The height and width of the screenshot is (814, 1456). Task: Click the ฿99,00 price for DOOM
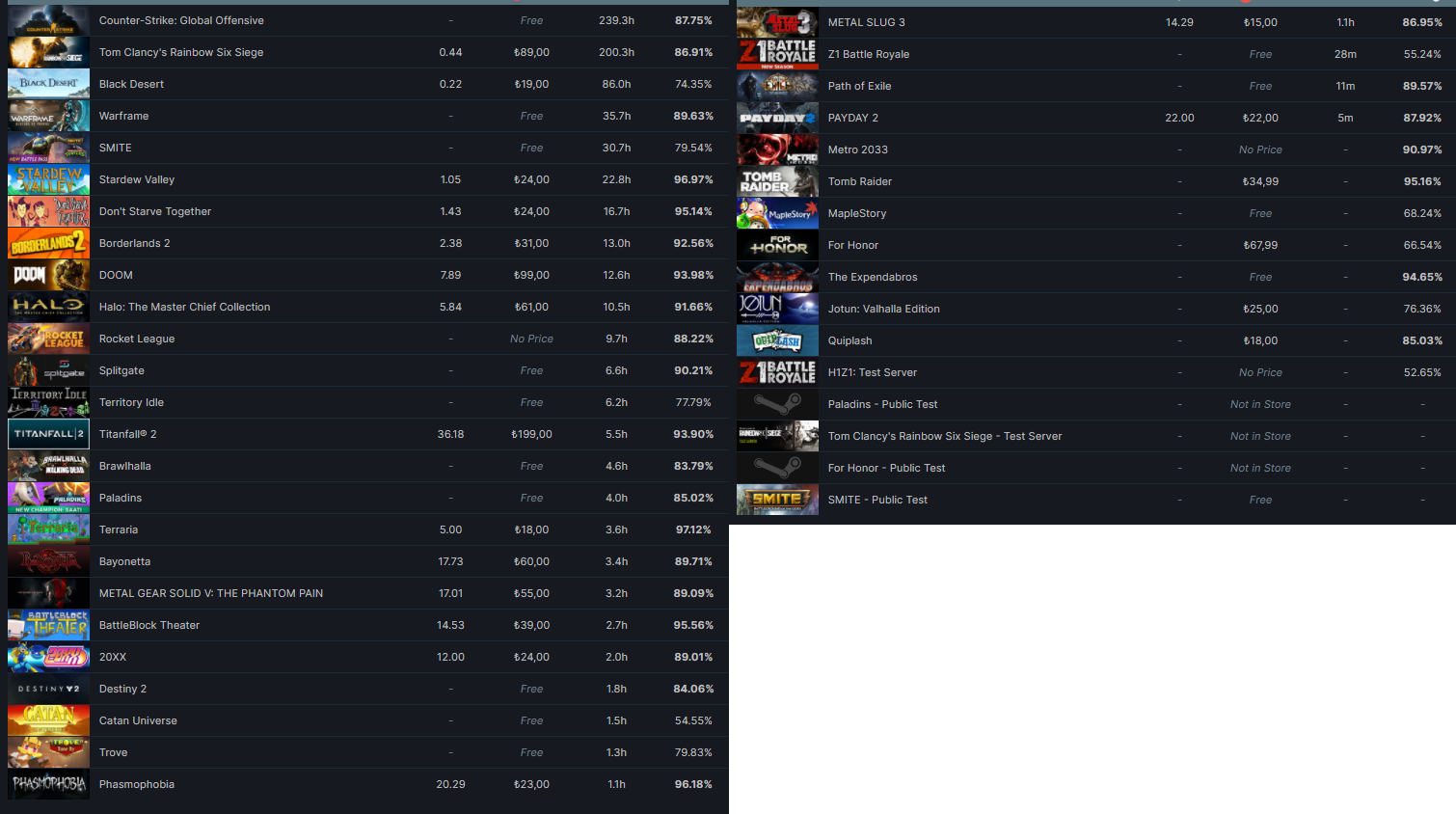(531, 275)
